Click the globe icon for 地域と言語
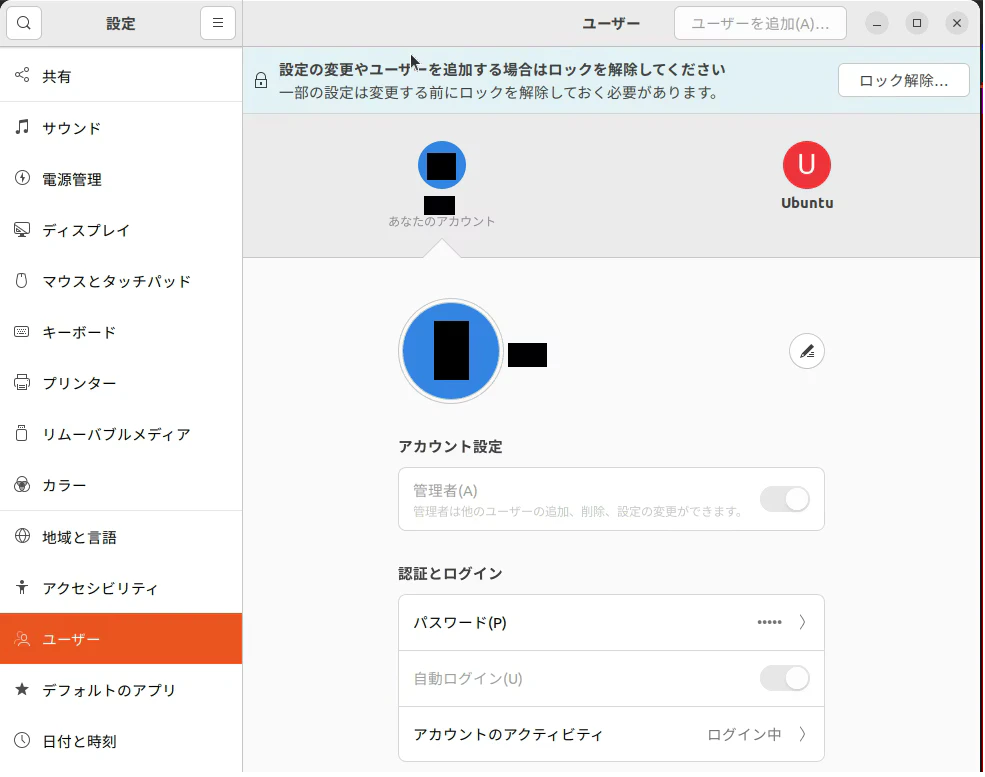 [x=22, y=536]
